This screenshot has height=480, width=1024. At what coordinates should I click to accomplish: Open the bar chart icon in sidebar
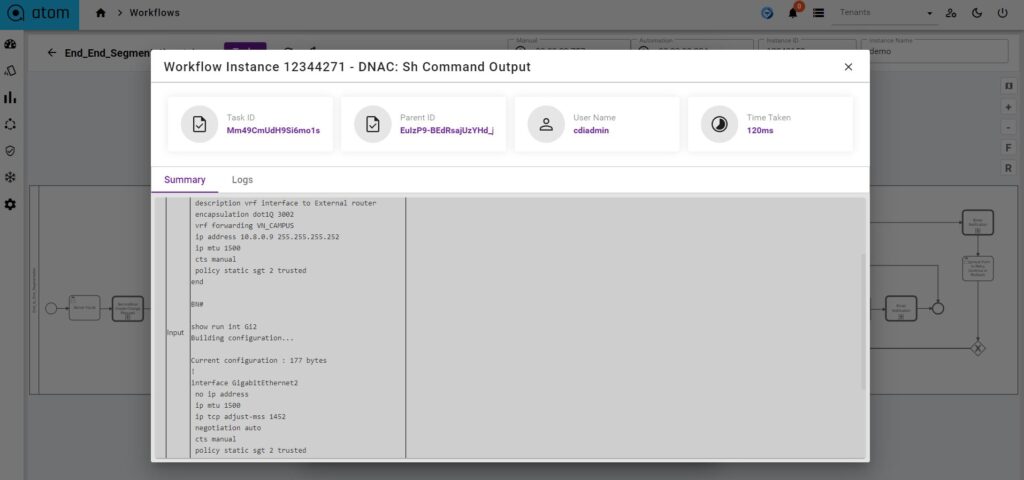click(10, 97)
